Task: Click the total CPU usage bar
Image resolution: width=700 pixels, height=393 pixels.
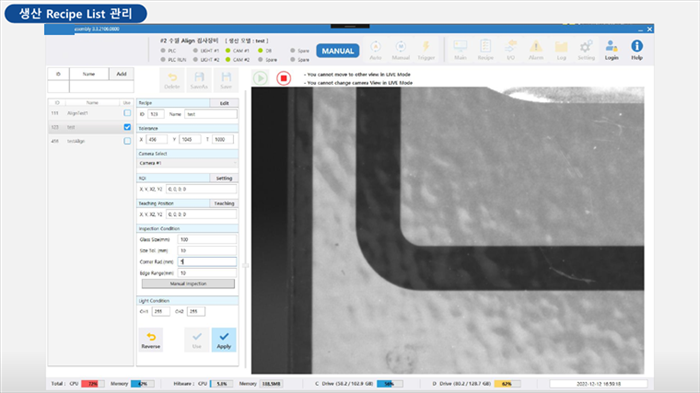Action: (92, 384)
